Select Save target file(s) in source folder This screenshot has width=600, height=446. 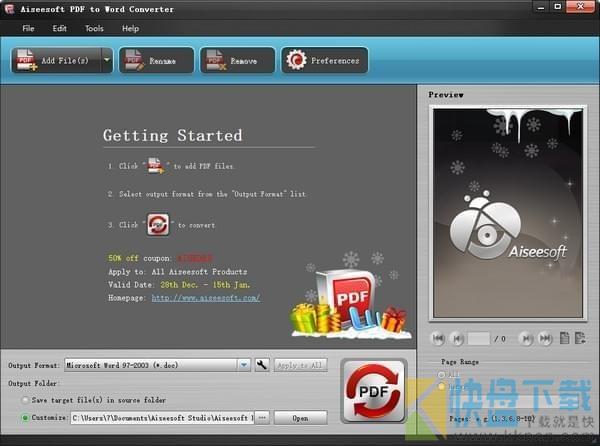[25, 400]
